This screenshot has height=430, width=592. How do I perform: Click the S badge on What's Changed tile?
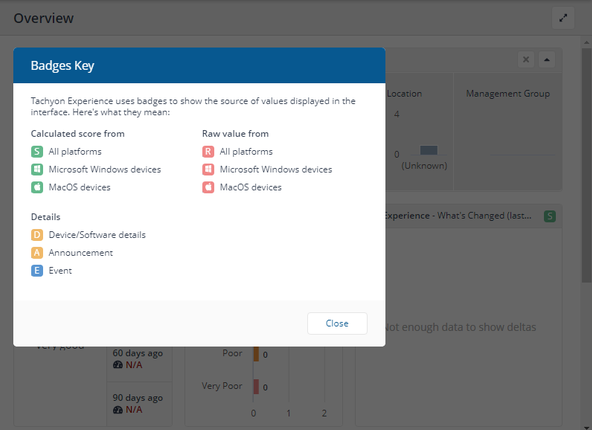point(550,216)
